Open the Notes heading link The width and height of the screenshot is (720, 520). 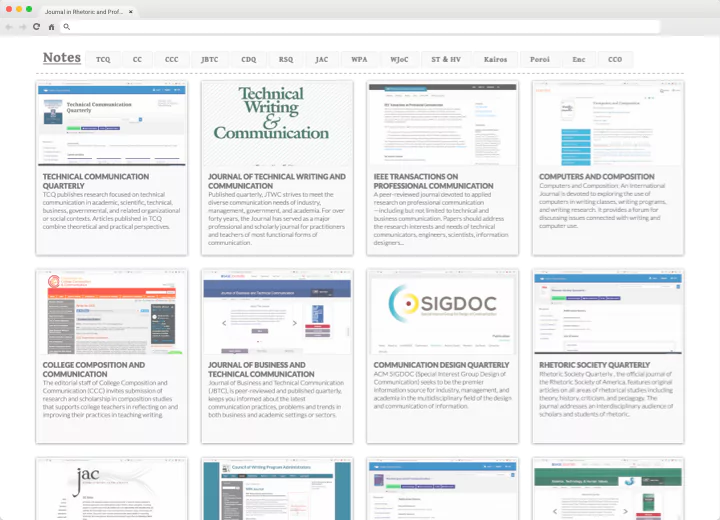pyautogui.click(x=62, y=57)
